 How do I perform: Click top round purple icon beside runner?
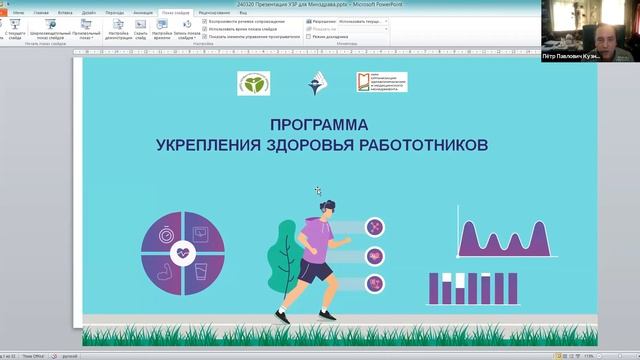click(x=375, y=227)
